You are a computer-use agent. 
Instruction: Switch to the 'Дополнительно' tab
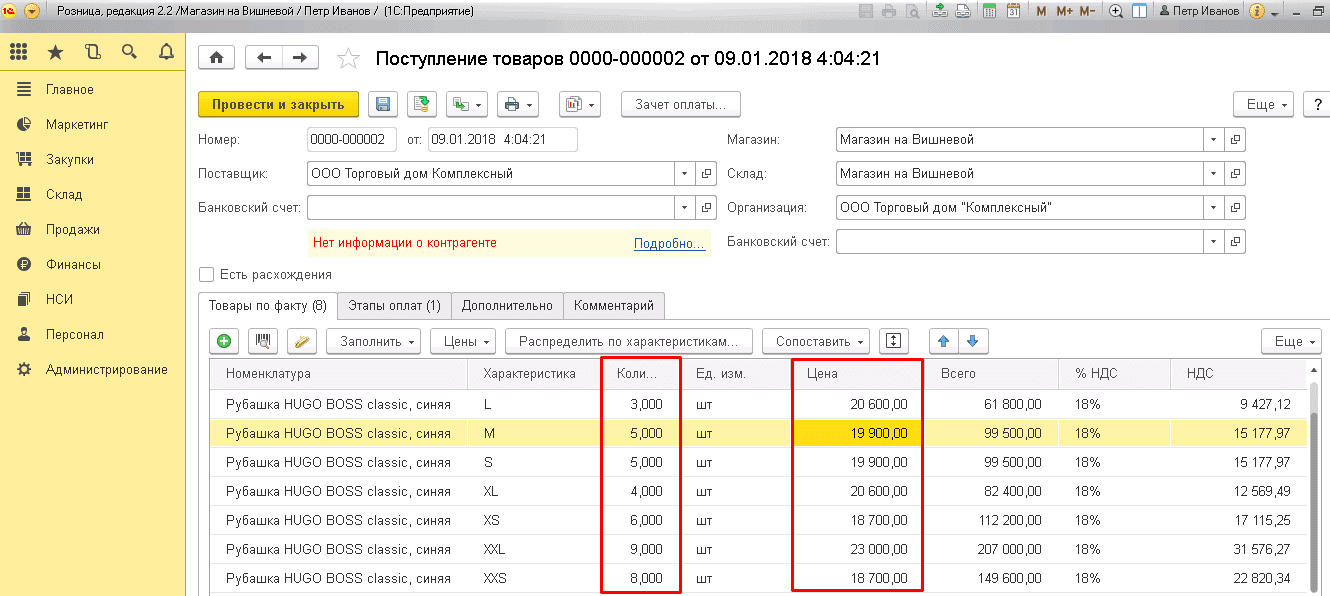507,305
